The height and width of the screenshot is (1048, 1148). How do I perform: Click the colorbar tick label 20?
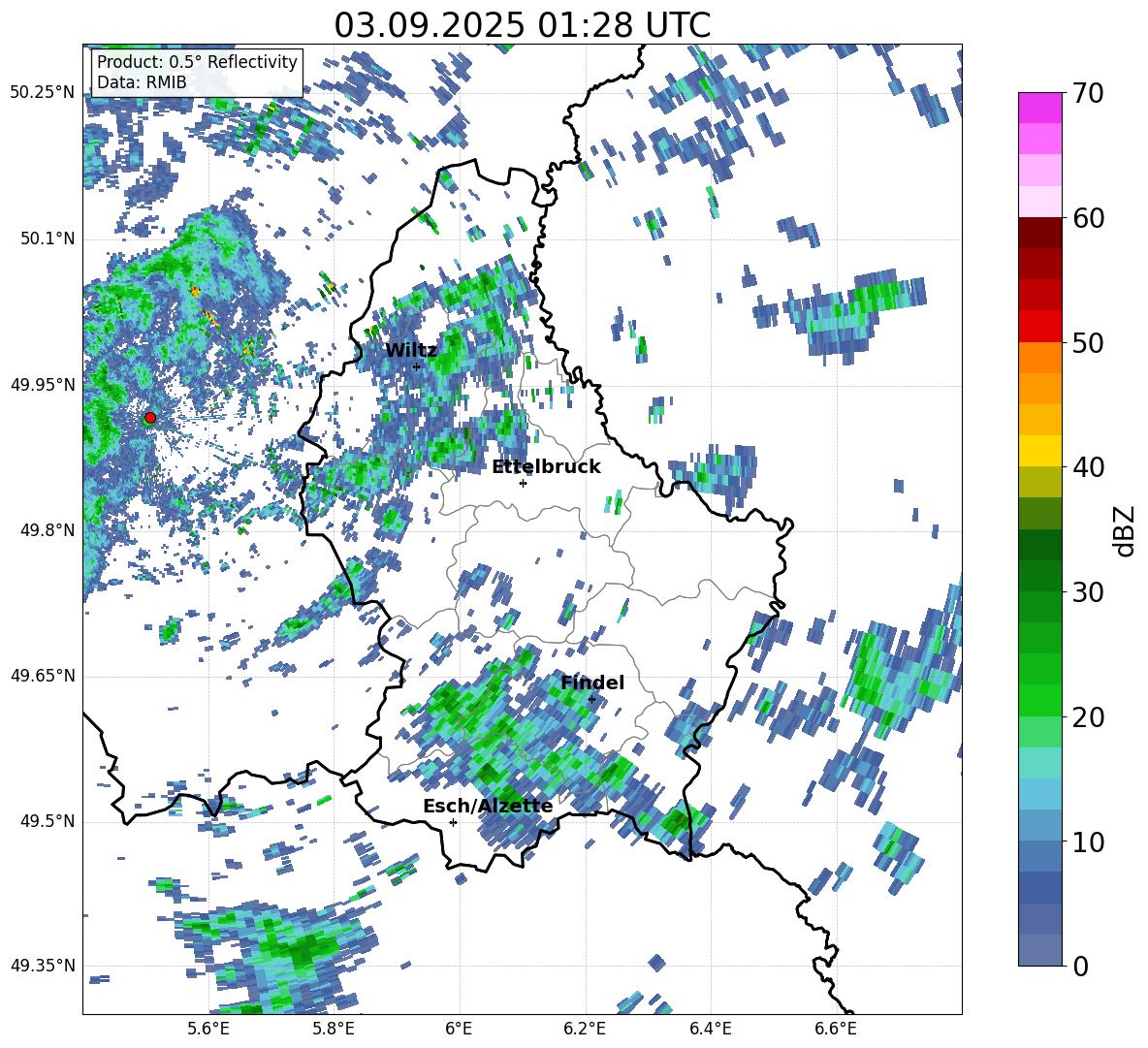(x=1088, y=717)
